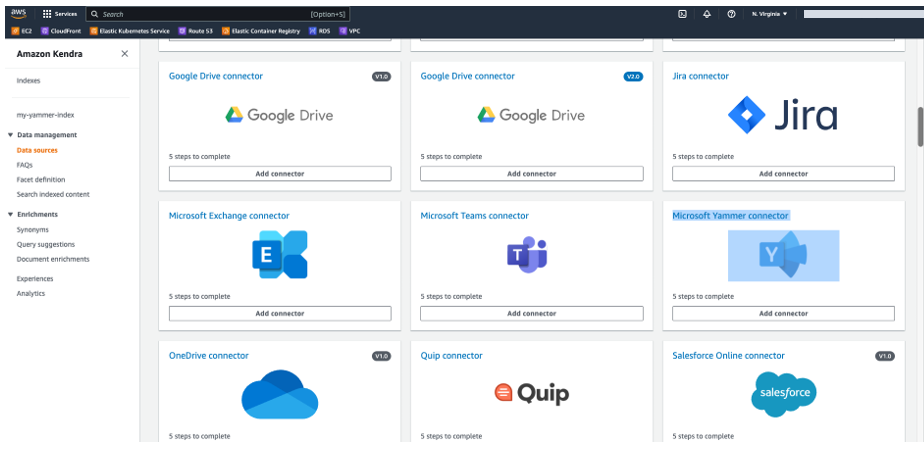The width and height of the screenshot is (924, 464).
Task: Open the VPC bookmark
Action: click(350, 31)
